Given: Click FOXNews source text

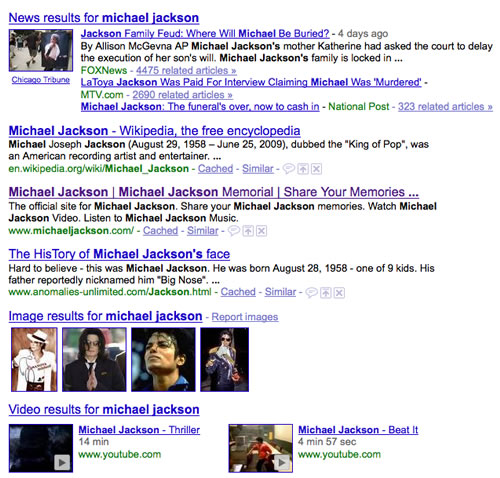Looking at the screenshot, I should pos(104,70).
